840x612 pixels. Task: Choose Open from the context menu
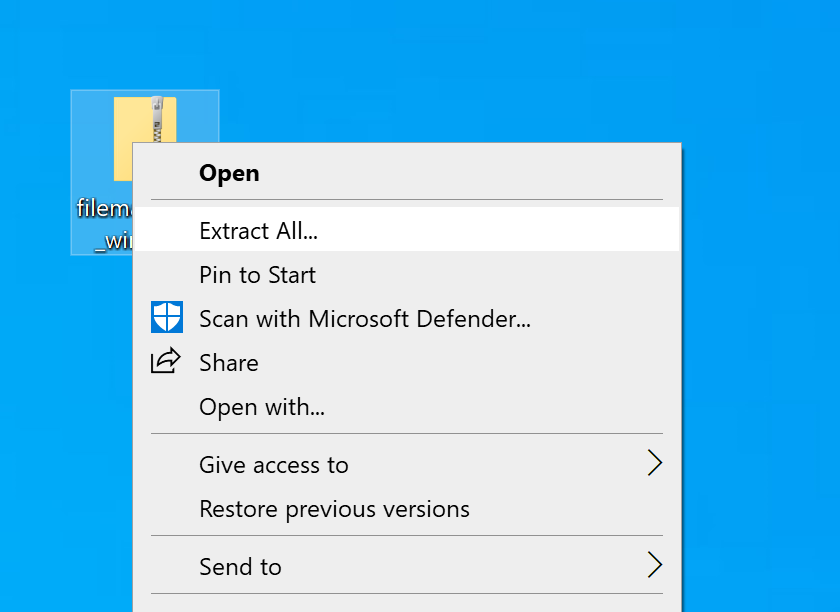(229, 173)
